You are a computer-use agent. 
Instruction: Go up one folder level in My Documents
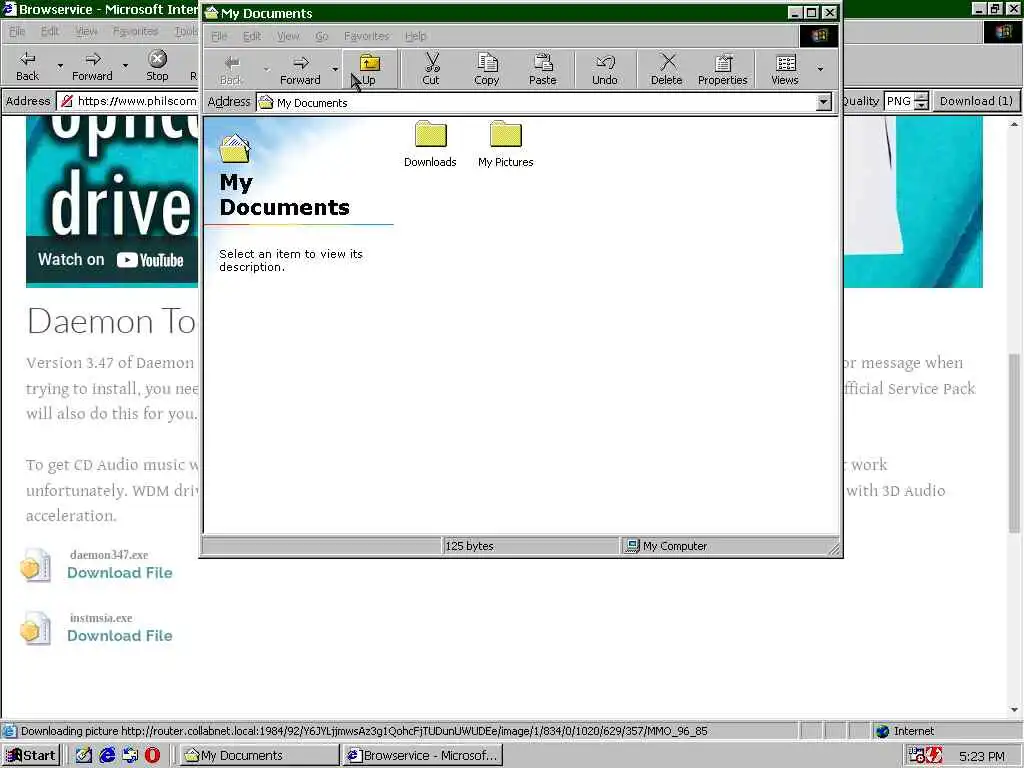[x=369, y=69]
